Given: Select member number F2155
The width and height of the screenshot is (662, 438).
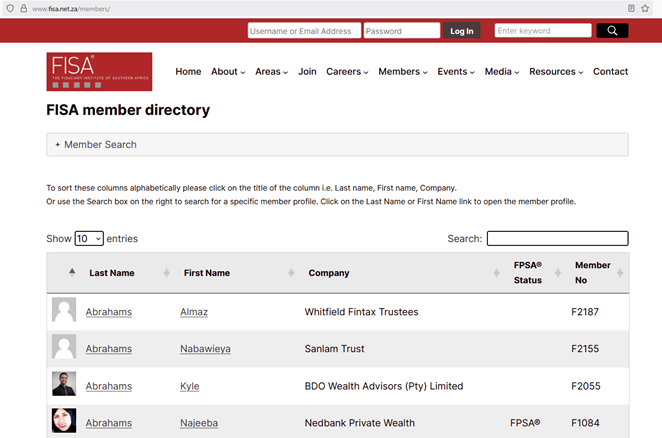Looking at the screenshot, I should tap(585, 348).
